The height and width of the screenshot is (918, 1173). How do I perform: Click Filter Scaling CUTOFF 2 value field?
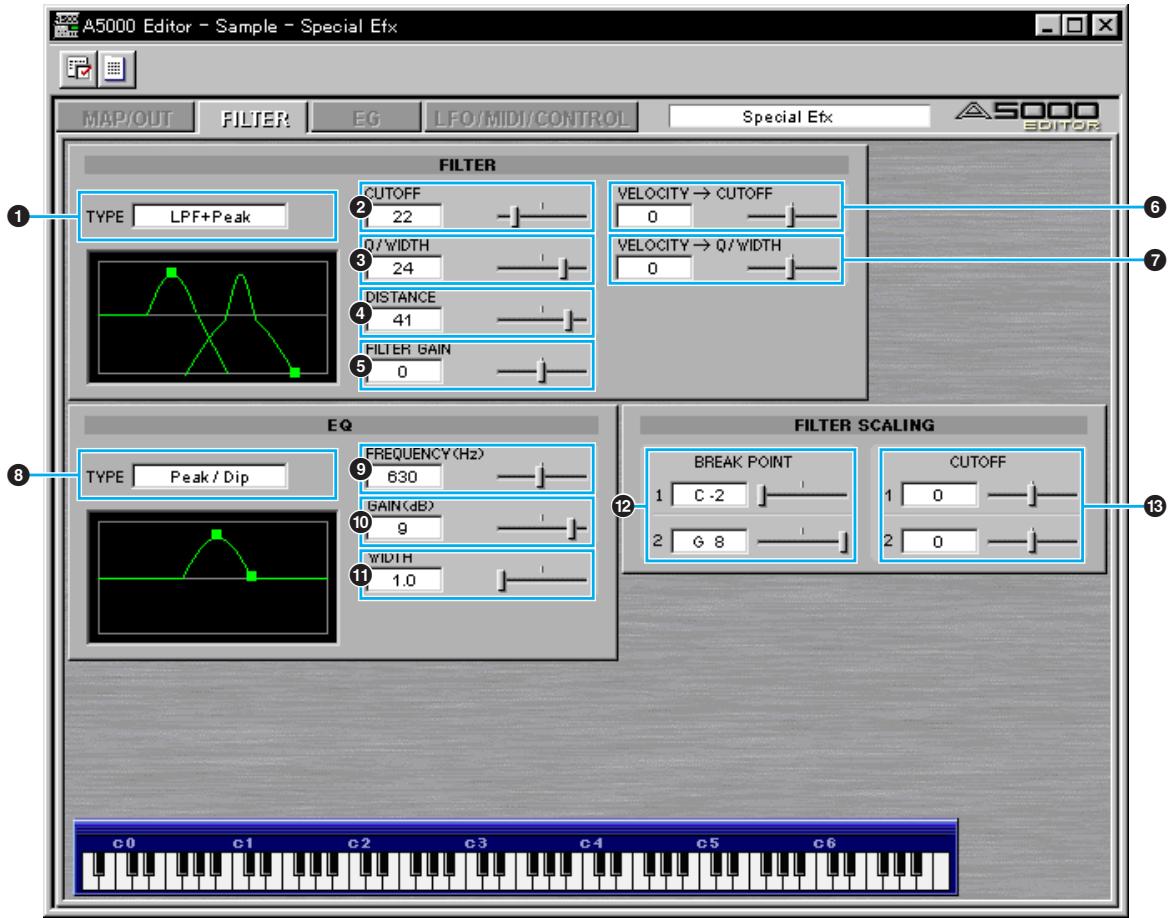[939, 541]
